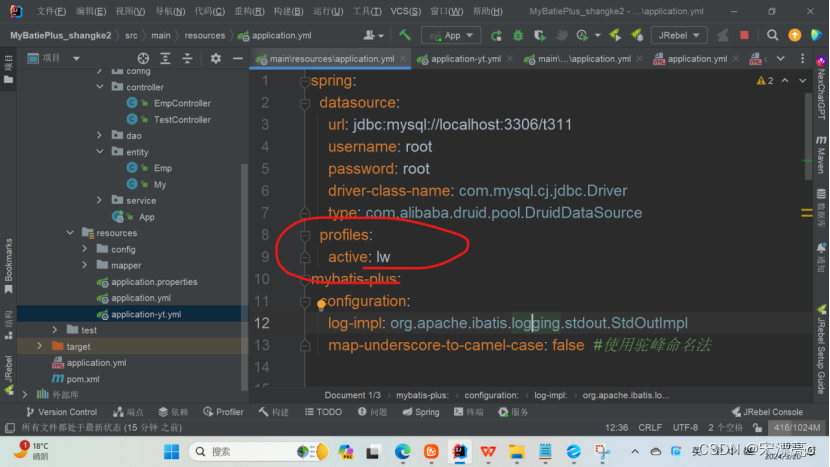Viewport: 830px width, 467px height.
Task: Click the intention lightbulb on line 11
Action: coord(322,303)
